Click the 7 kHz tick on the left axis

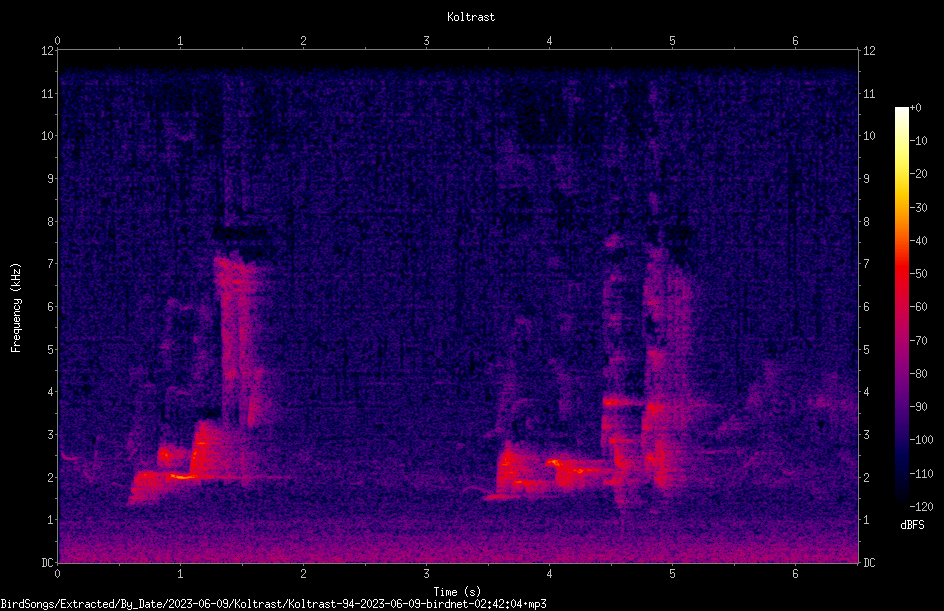click(x=50, y=264)
